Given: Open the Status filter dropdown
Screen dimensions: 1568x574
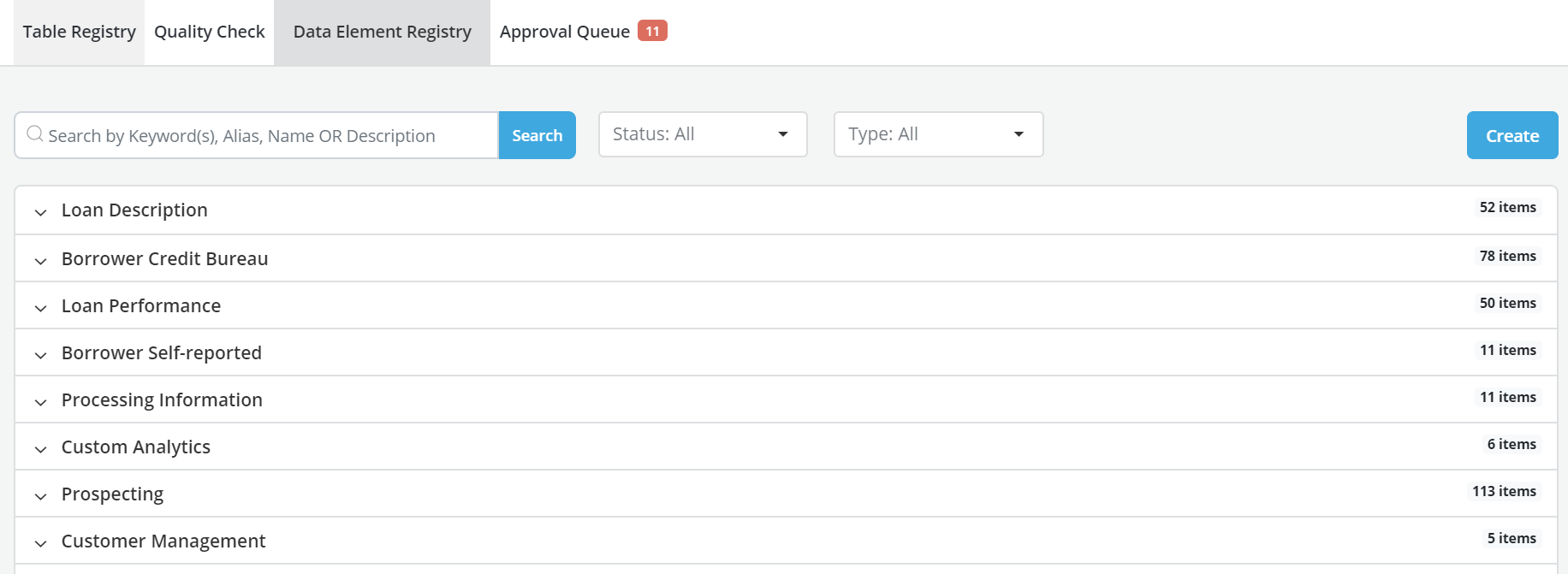Looking at the screenshot, I should tap(702, 134).
